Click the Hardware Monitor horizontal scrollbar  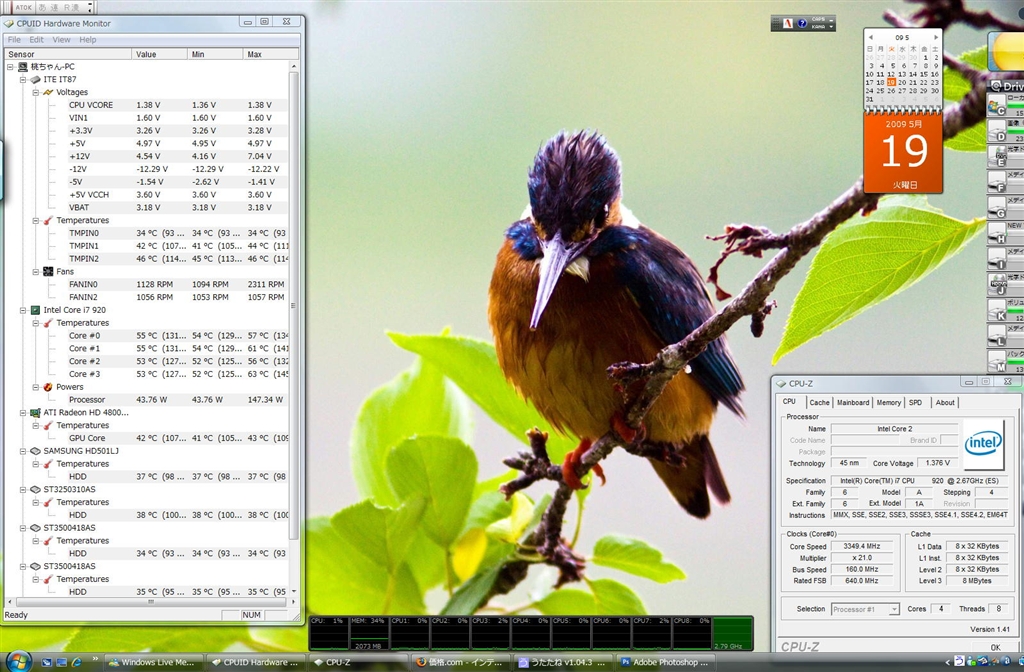151,601
